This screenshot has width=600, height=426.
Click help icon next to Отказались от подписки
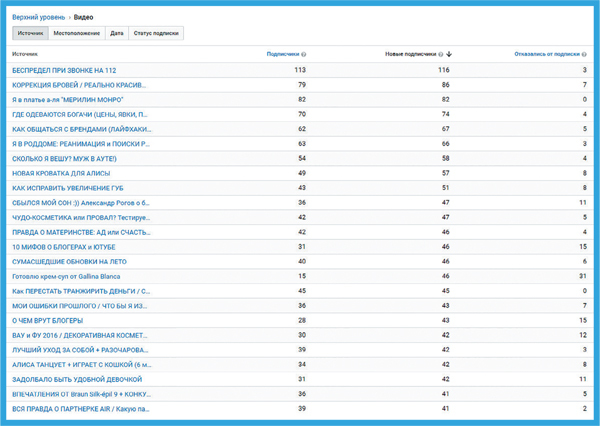(x=585, y=54)
